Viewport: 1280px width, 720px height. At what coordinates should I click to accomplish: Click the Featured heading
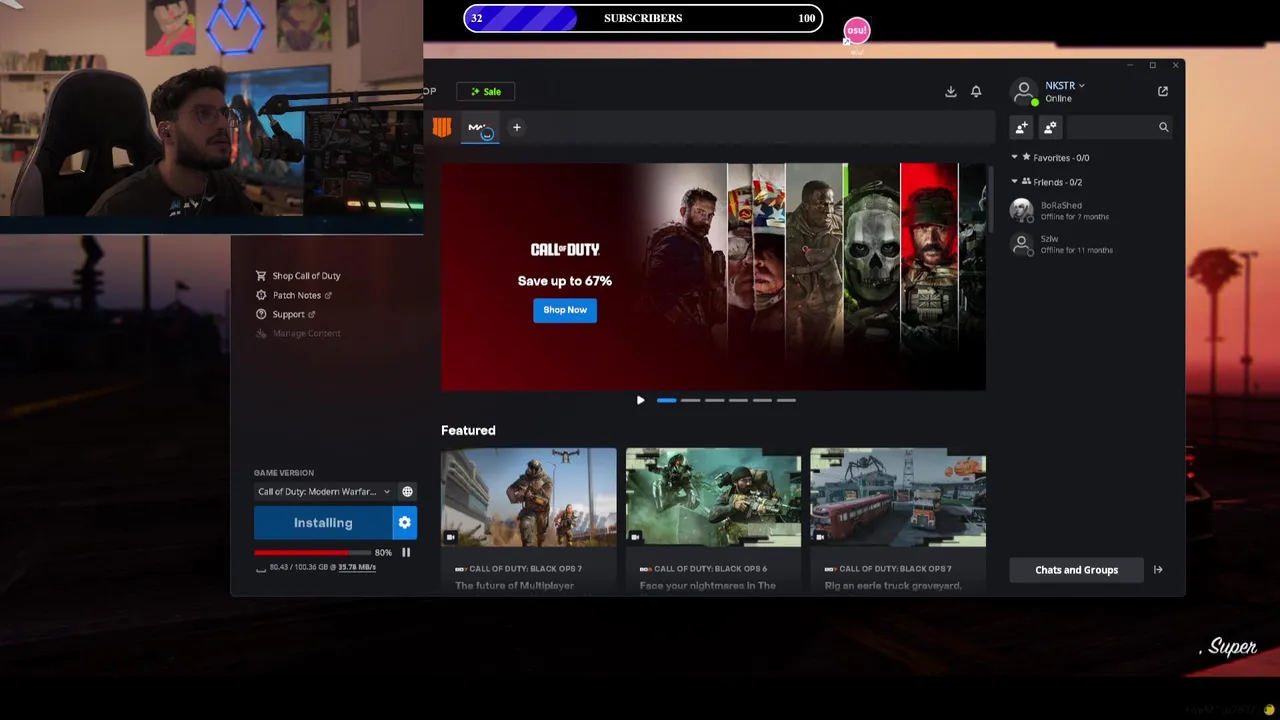pos(468,430)
